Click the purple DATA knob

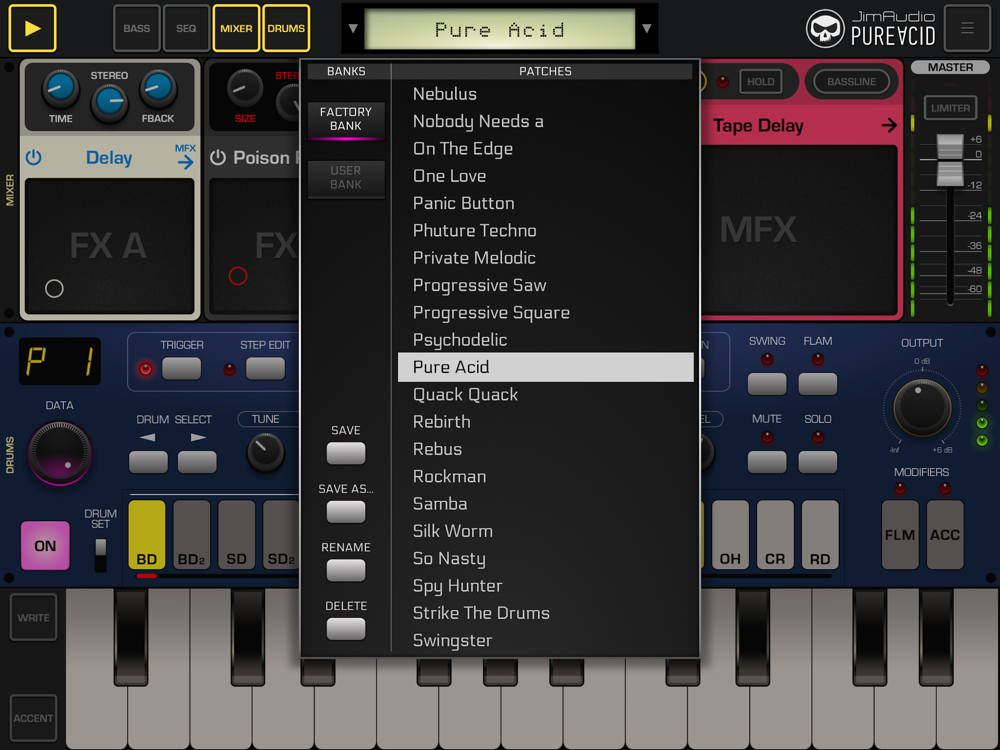click(60, 453)
